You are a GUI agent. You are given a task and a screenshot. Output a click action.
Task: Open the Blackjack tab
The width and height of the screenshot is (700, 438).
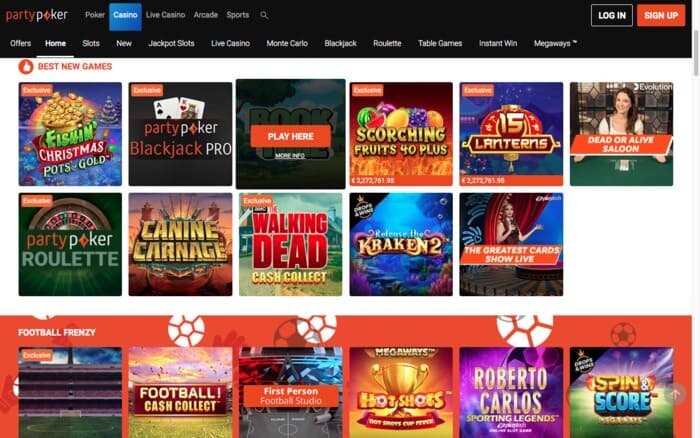pyautogui.click(x=341, y=43)
